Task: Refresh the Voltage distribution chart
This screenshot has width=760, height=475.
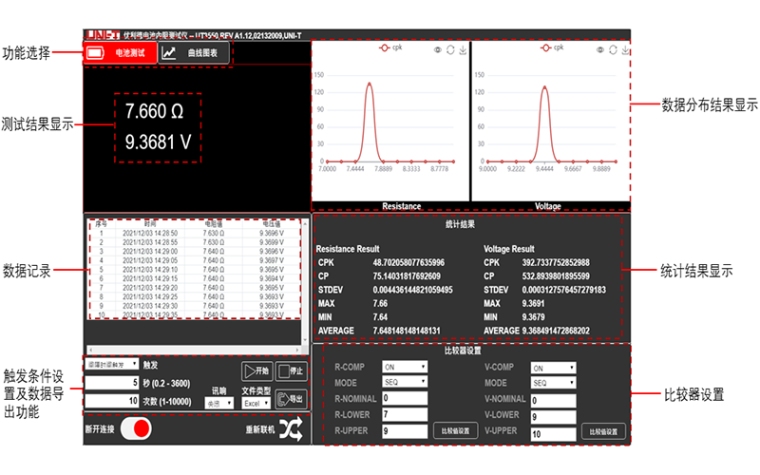Action: click(613, 50)
